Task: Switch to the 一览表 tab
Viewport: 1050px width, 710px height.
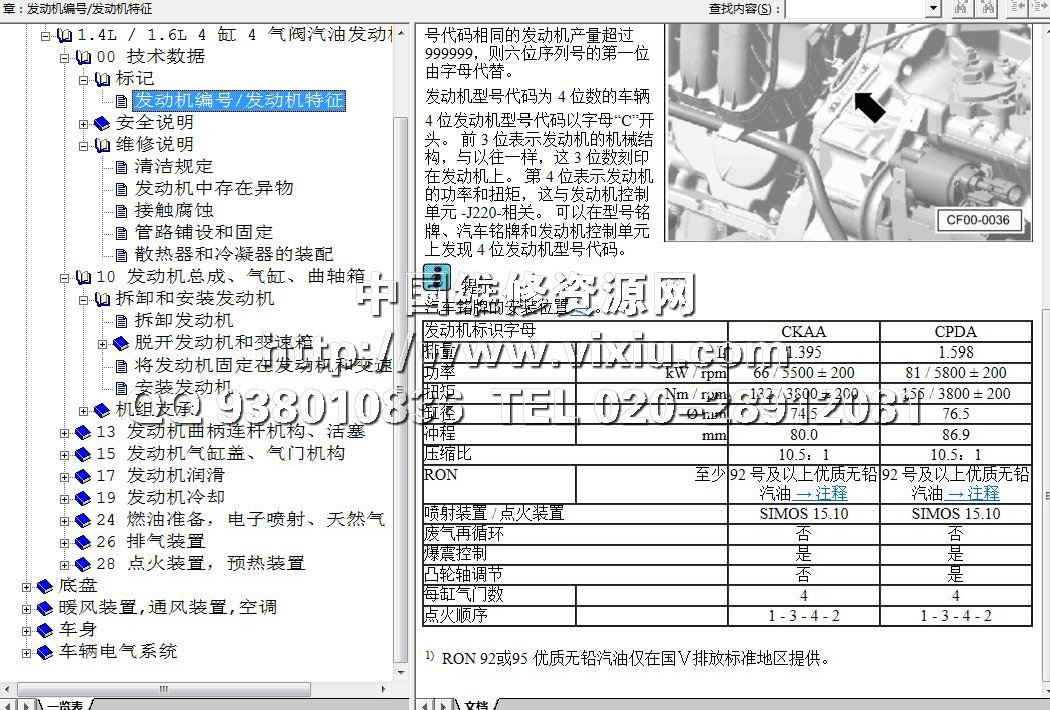Action: click(x=65, y=704)
